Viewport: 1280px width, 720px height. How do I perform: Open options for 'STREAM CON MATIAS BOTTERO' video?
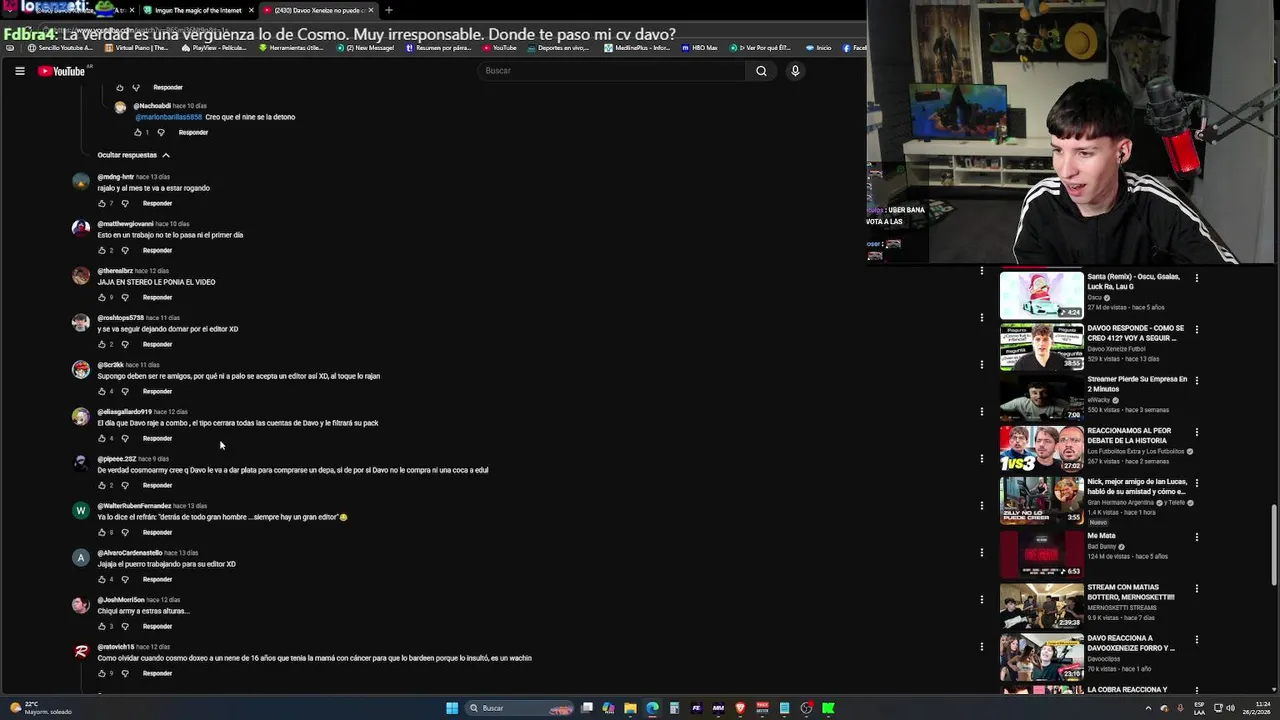point(1197,588)
